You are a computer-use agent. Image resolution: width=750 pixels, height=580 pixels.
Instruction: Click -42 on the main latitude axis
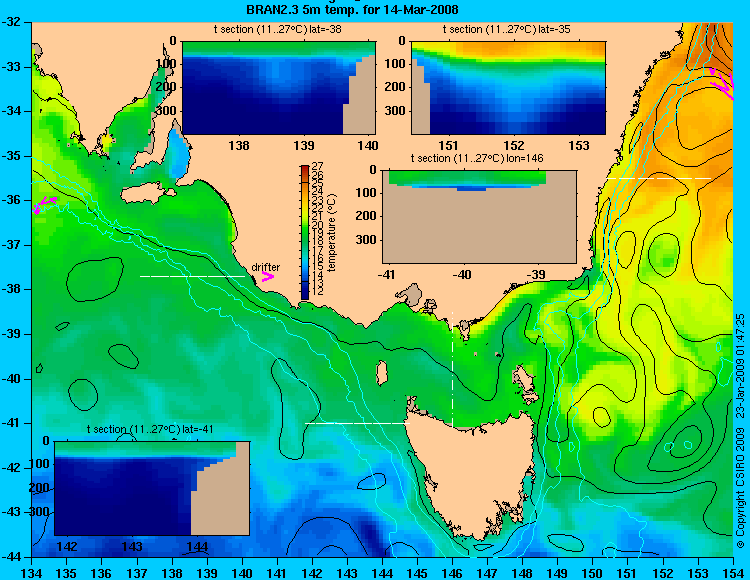(11, 468)
